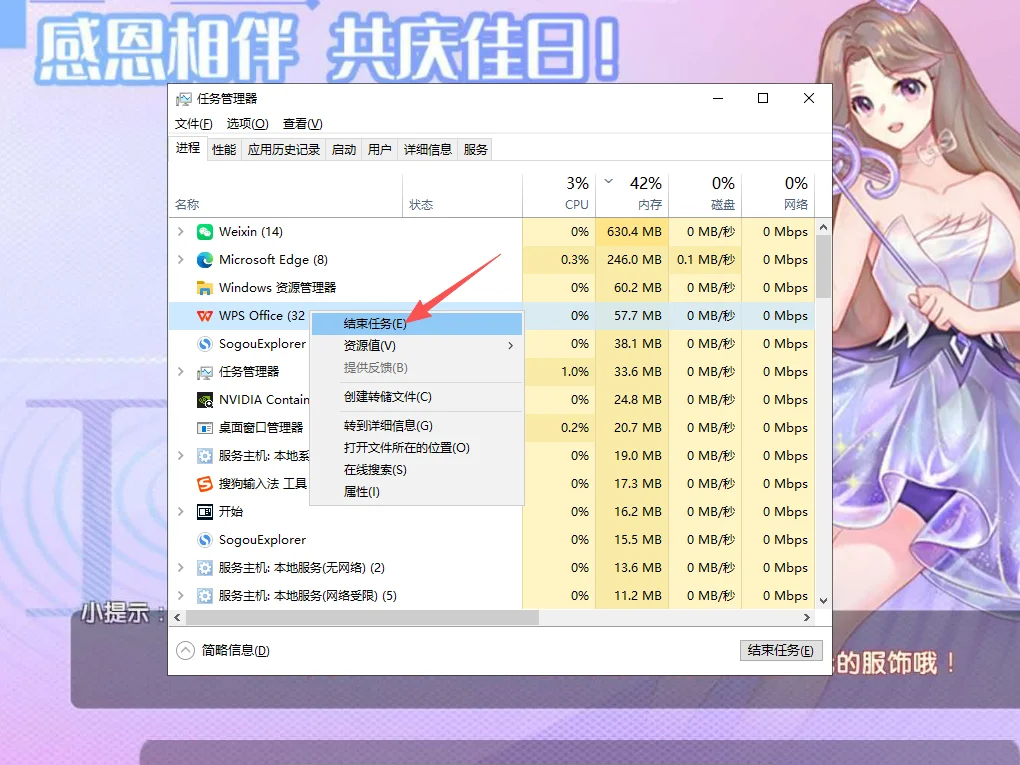Viewport: 1020px width, 765px height.
Task: Switch to the 用户 tab
Action: [379, 150]
